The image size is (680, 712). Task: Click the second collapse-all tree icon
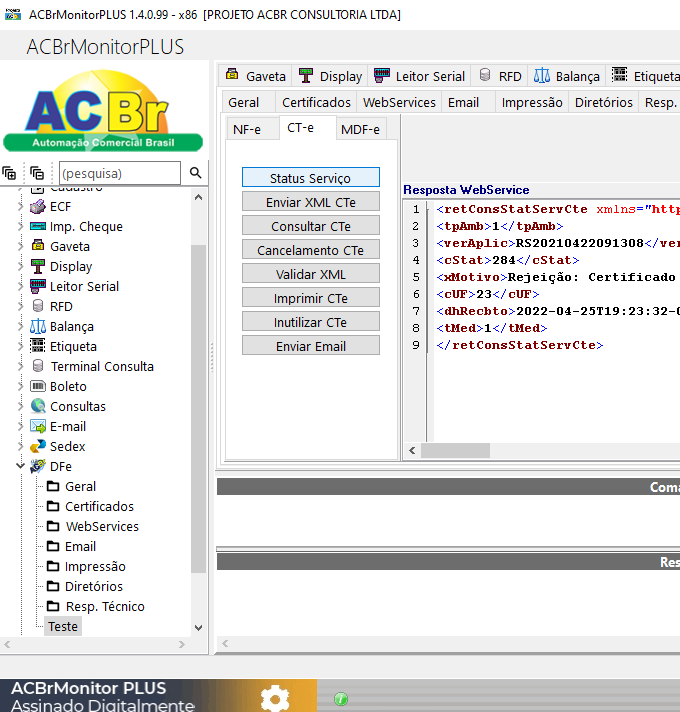pyautogui.click(x=37, y=173)
